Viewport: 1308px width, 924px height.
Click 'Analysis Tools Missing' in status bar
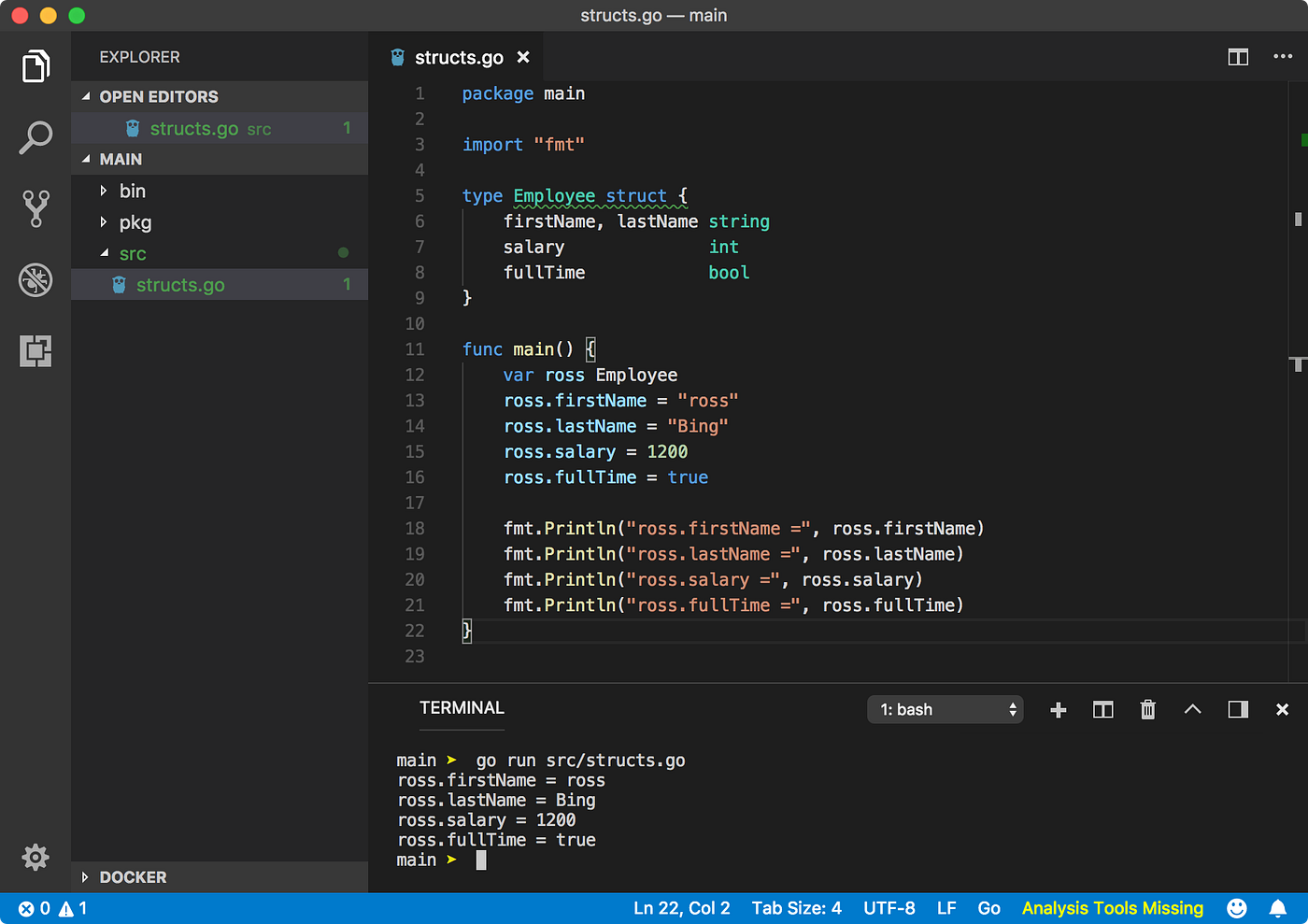coord(1113,908)
